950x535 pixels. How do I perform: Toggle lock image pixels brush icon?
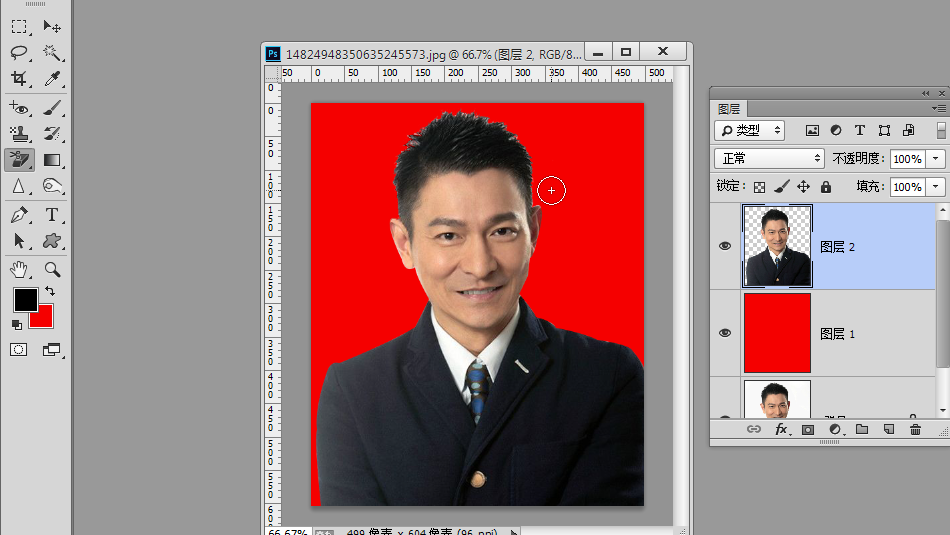click(782, 187)
